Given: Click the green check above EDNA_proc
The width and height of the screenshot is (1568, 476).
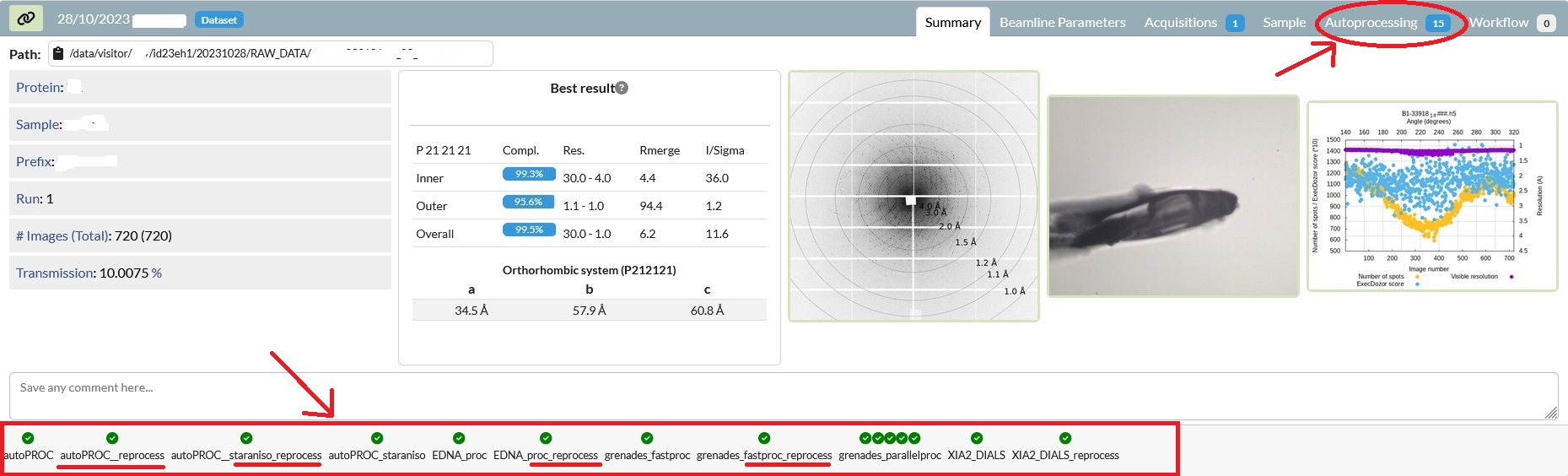Looking at the screenshot, I should [459, 438].
